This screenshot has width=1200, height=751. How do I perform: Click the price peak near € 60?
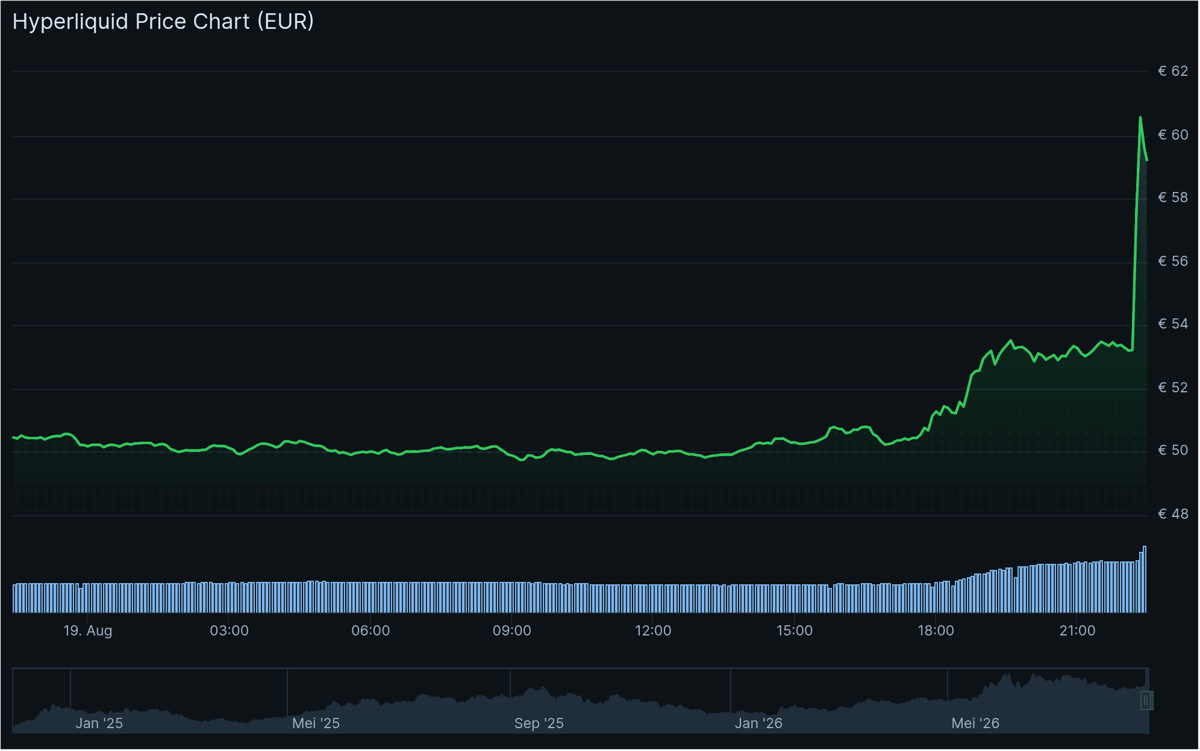click(1140, 118)
